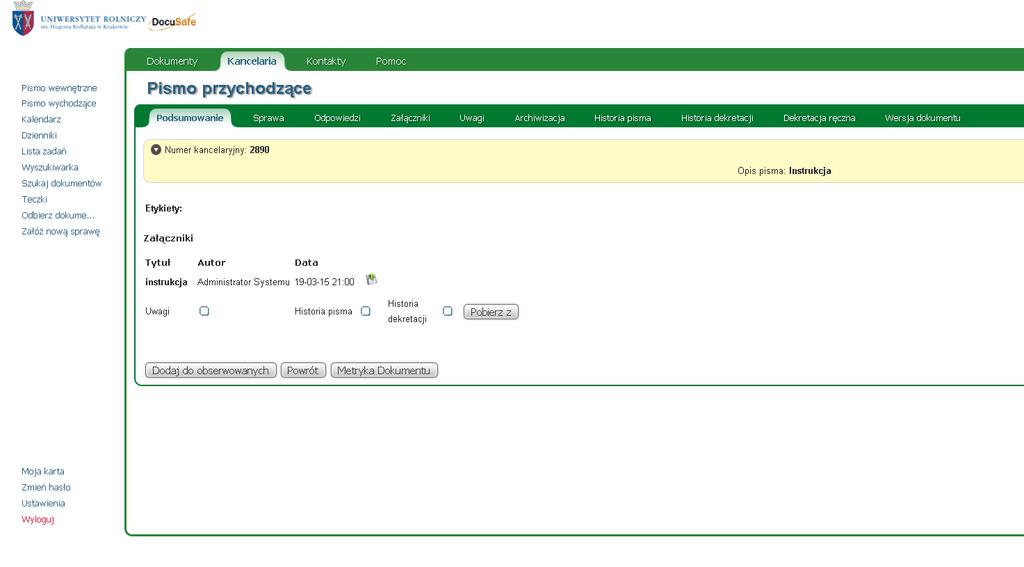Open Szukaj dokumentów sidebar link

pos(61,184)
